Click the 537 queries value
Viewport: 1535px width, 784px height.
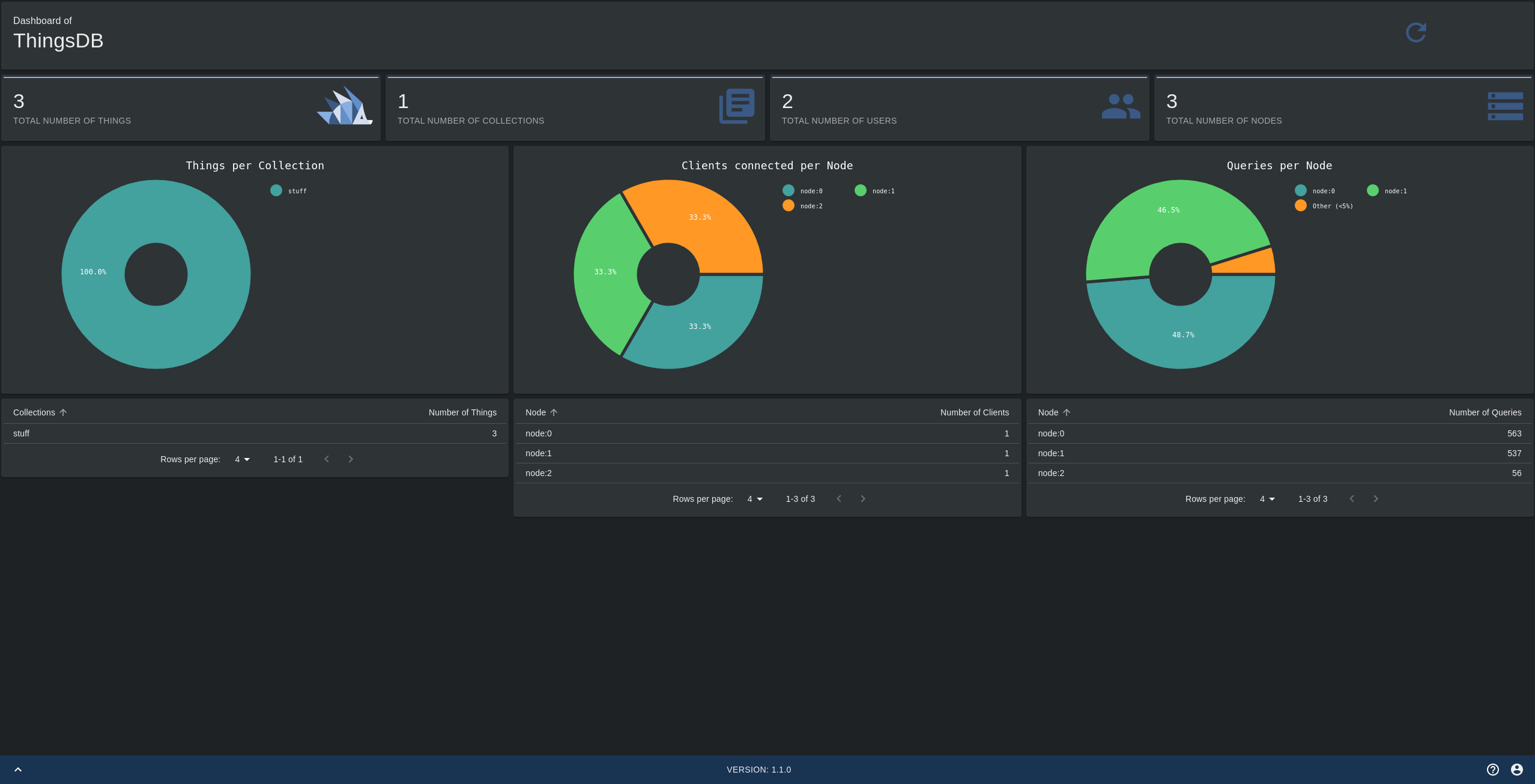(x=1515, y=453)
